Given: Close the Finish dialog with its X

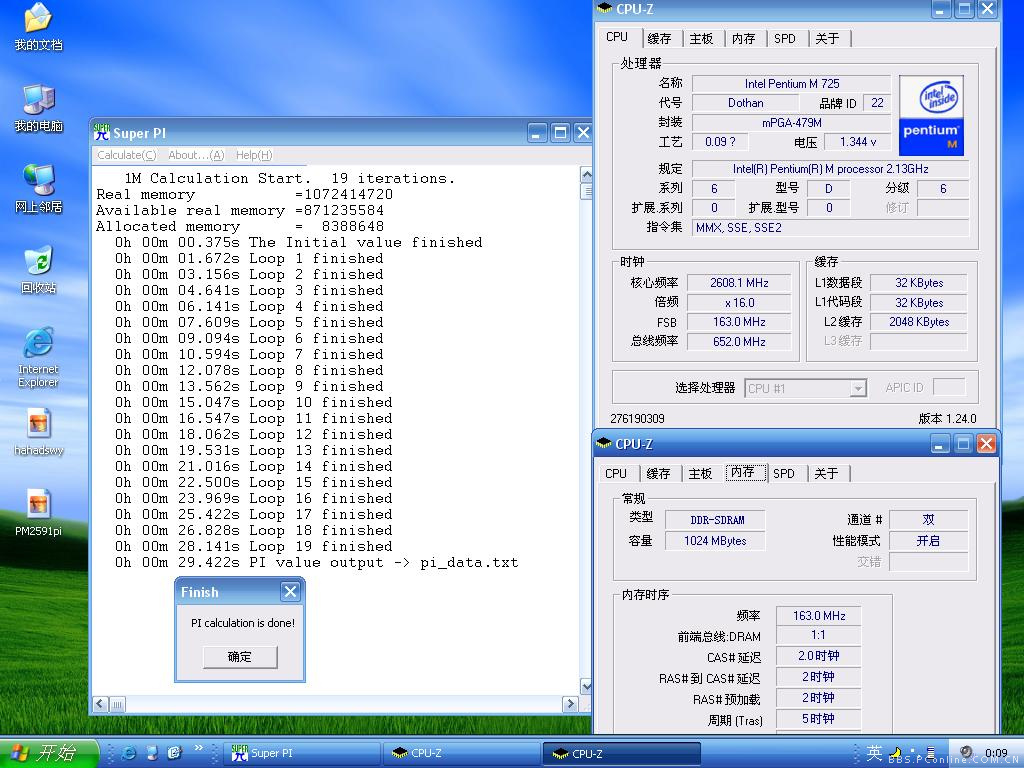Looking at the screenshot, I should 290,592.
